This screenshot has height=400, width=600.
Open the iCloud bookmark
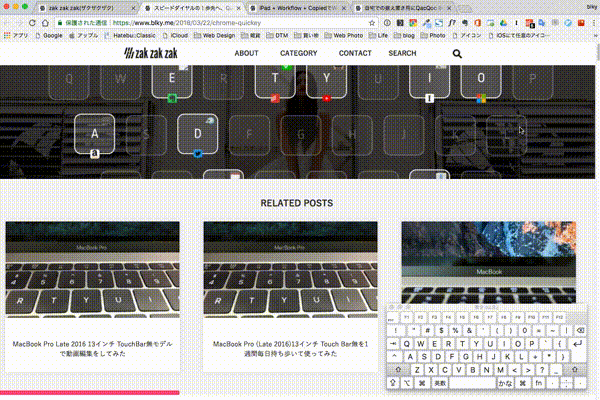coord(175,35)
